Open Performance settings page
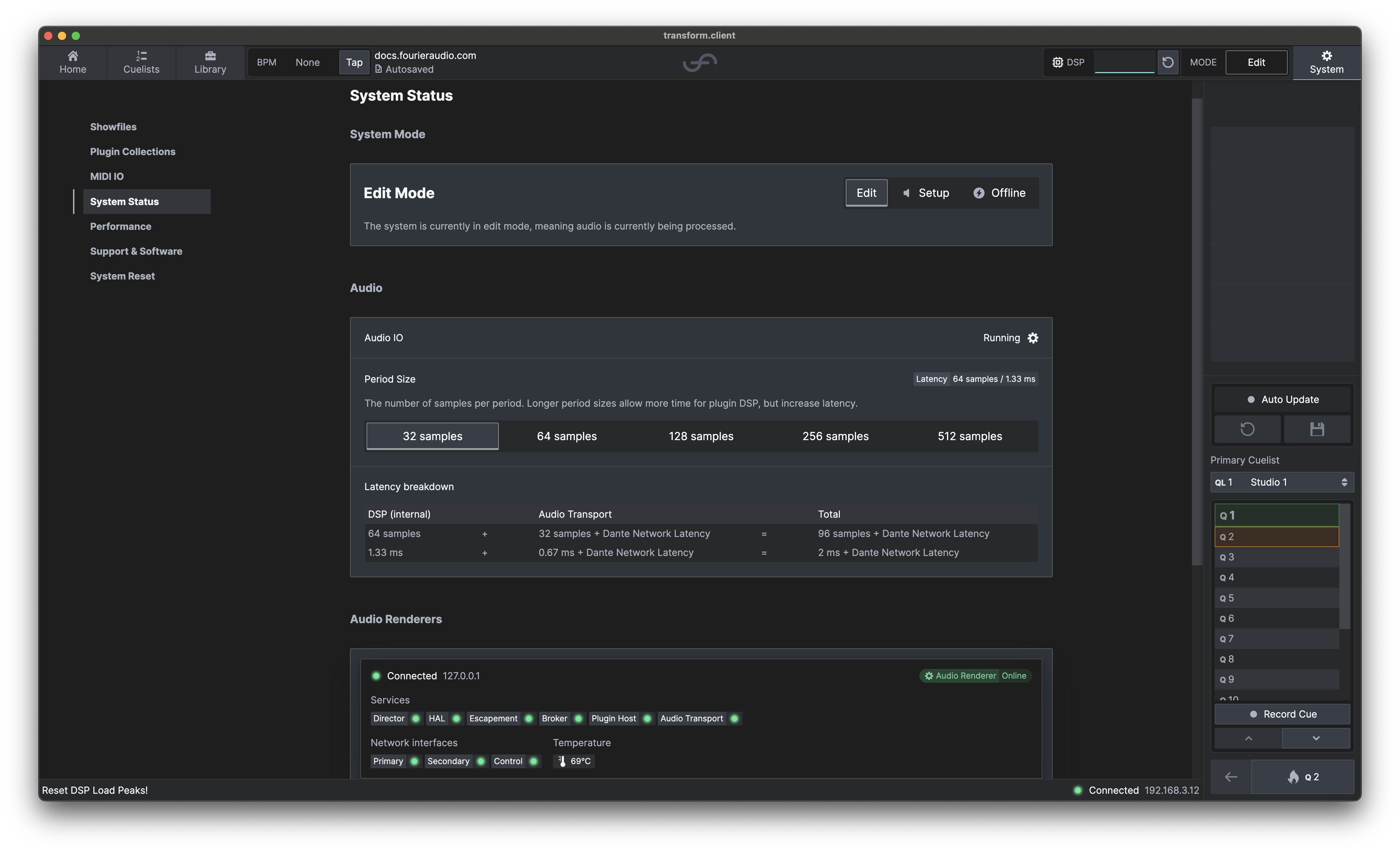The width and height of the screenshot is (1400, 852). (x=121, y=227)
